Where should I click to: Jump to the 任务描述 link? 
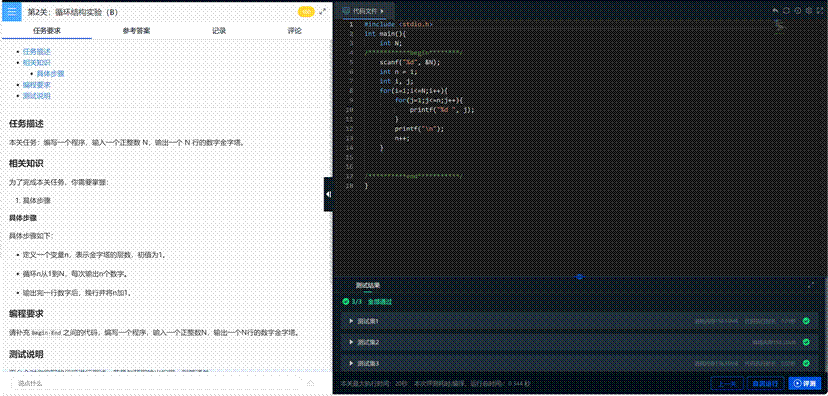click(x=36, y=52)
